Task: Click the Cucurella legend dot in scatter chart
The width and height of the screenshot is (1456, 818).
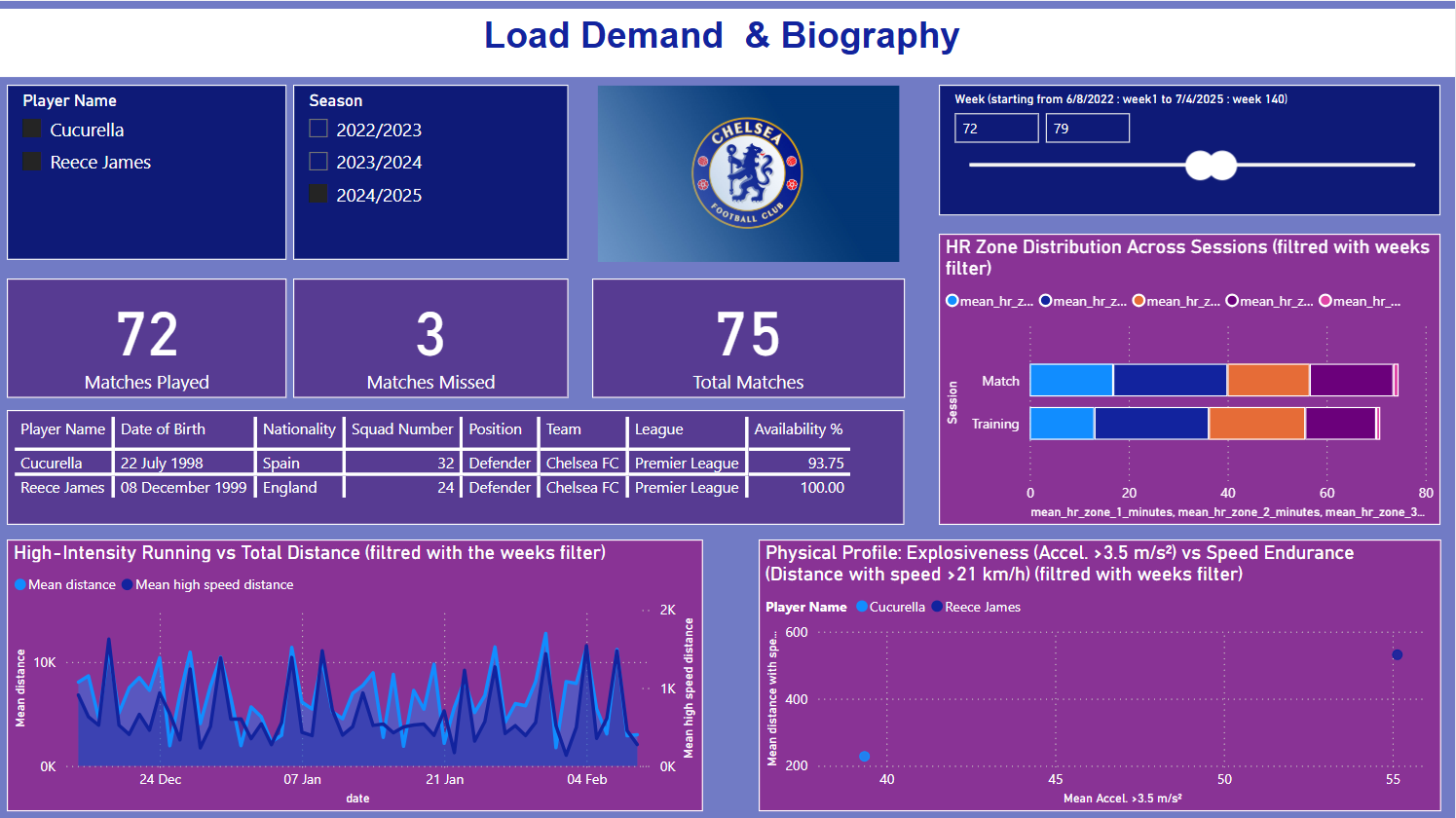Action: (862, 607)
